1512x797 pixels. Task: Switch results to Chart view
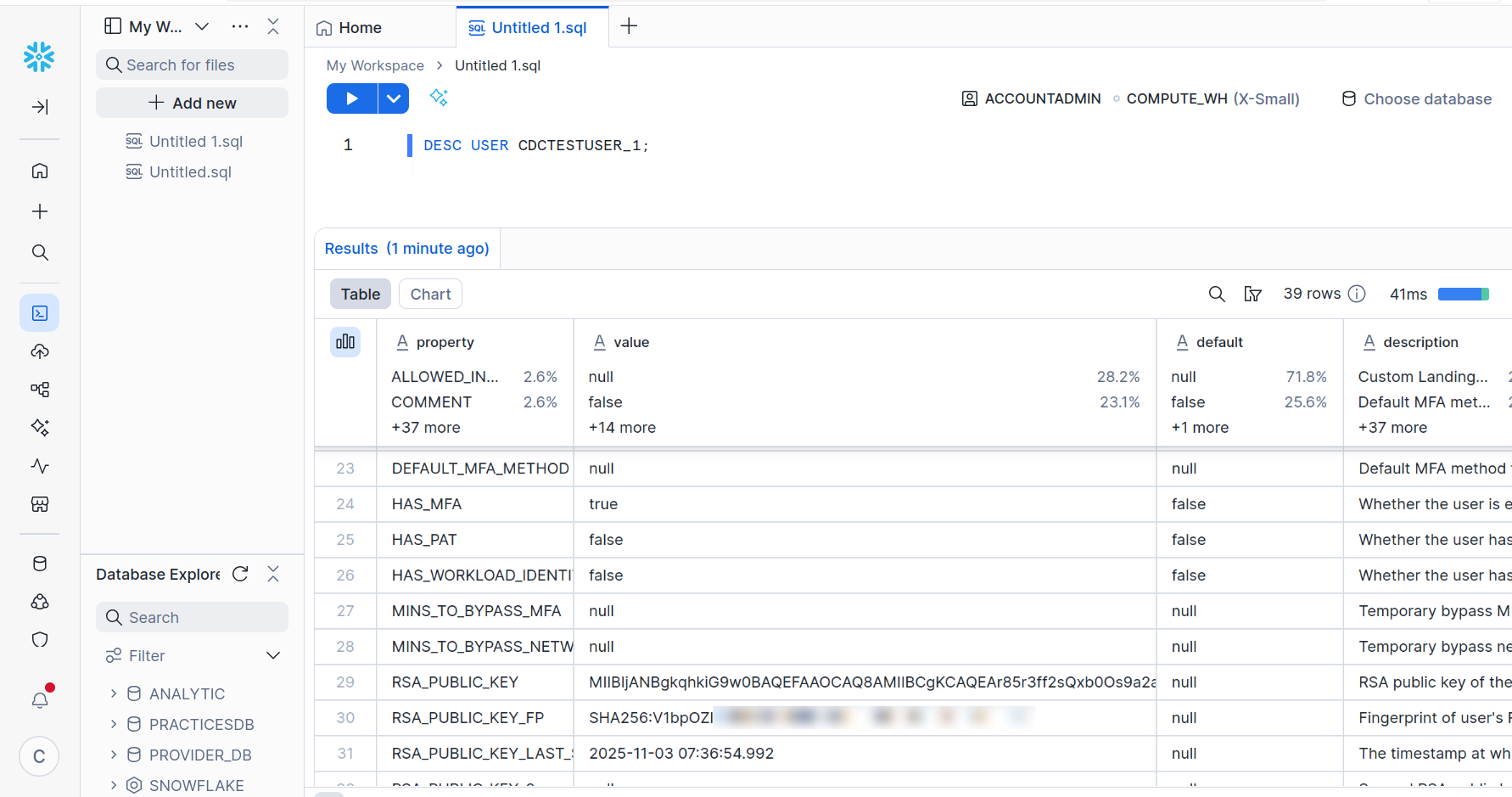(430, 295)
